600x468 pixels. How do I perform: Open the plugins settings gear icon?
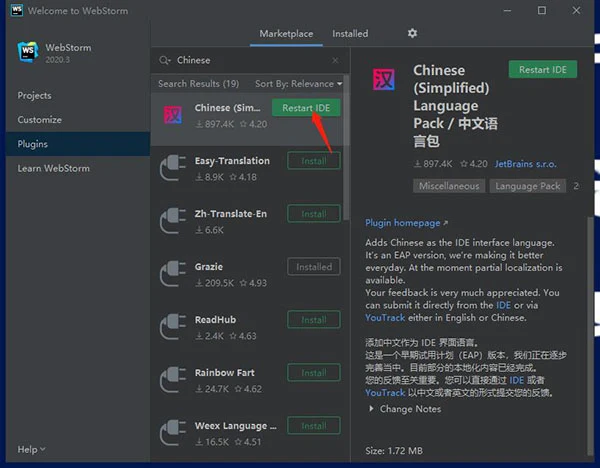pyautogui.click(x=412, y=33)
